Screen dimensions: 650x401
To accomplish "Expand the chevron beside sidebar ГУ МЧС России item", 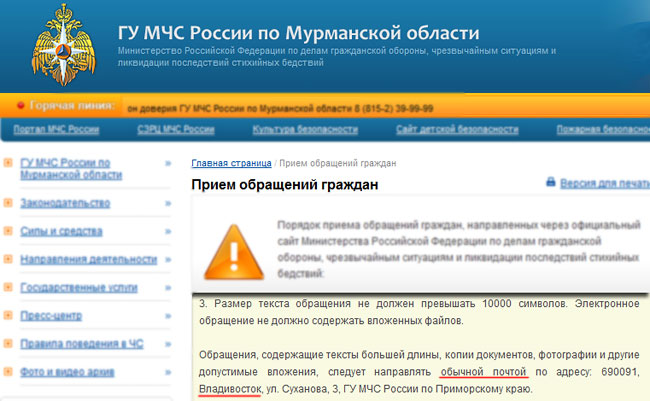I will [165, 161].
